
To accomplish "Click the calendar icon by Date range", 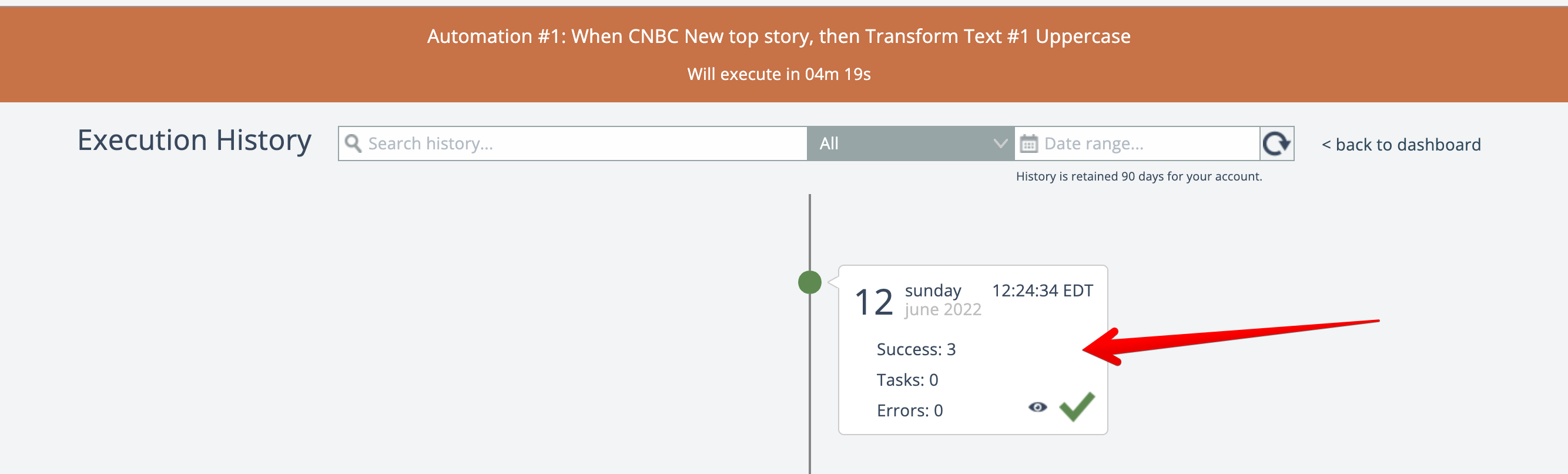I will pyautogui.click(x=1028, y=143).
